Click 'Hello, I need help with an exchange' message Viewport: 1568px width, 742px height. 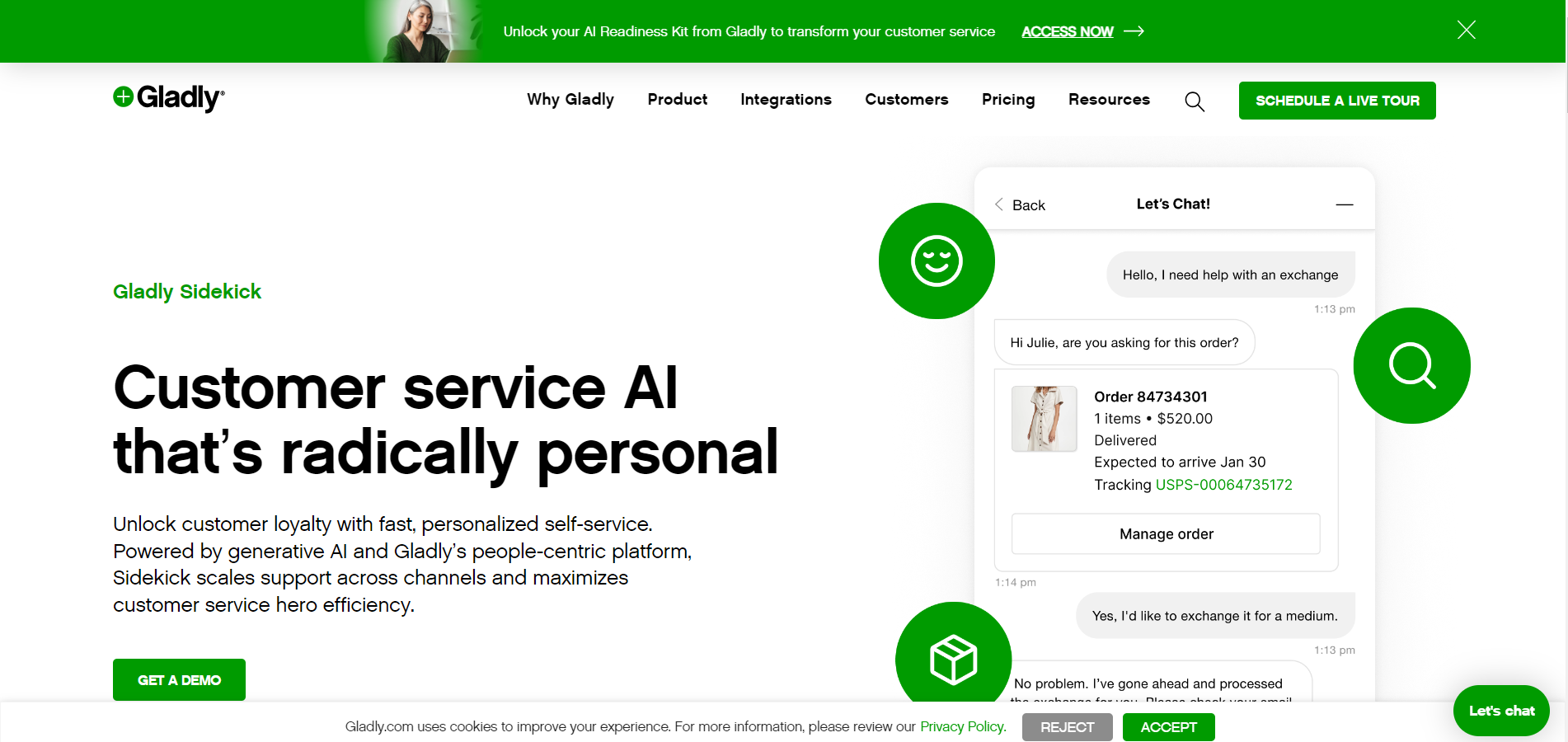point(1230,275)
